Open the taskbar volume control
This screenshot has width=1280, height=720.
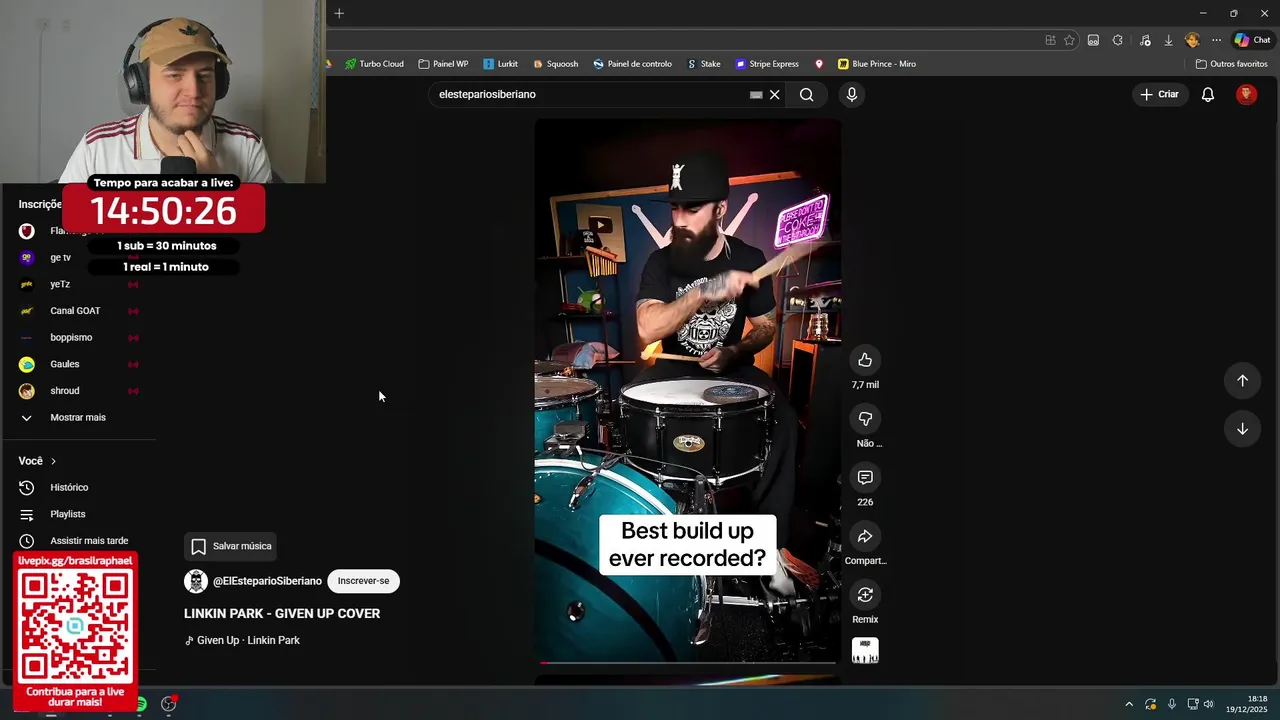[x=1208, y=704]
